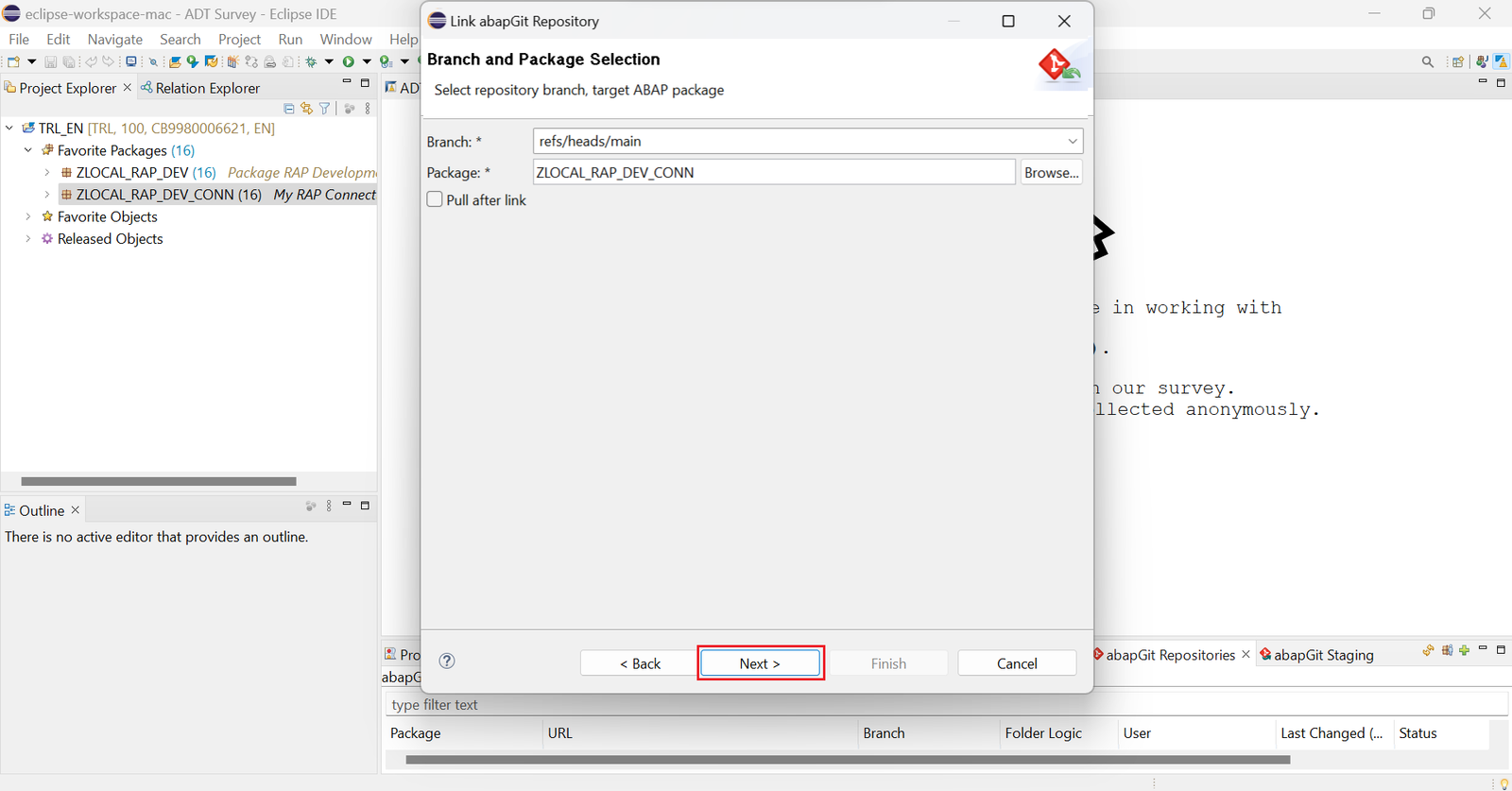Switch to the Relation Explorer tab
The height and width of the screenshot is (791, 1512).
[200, 88]
